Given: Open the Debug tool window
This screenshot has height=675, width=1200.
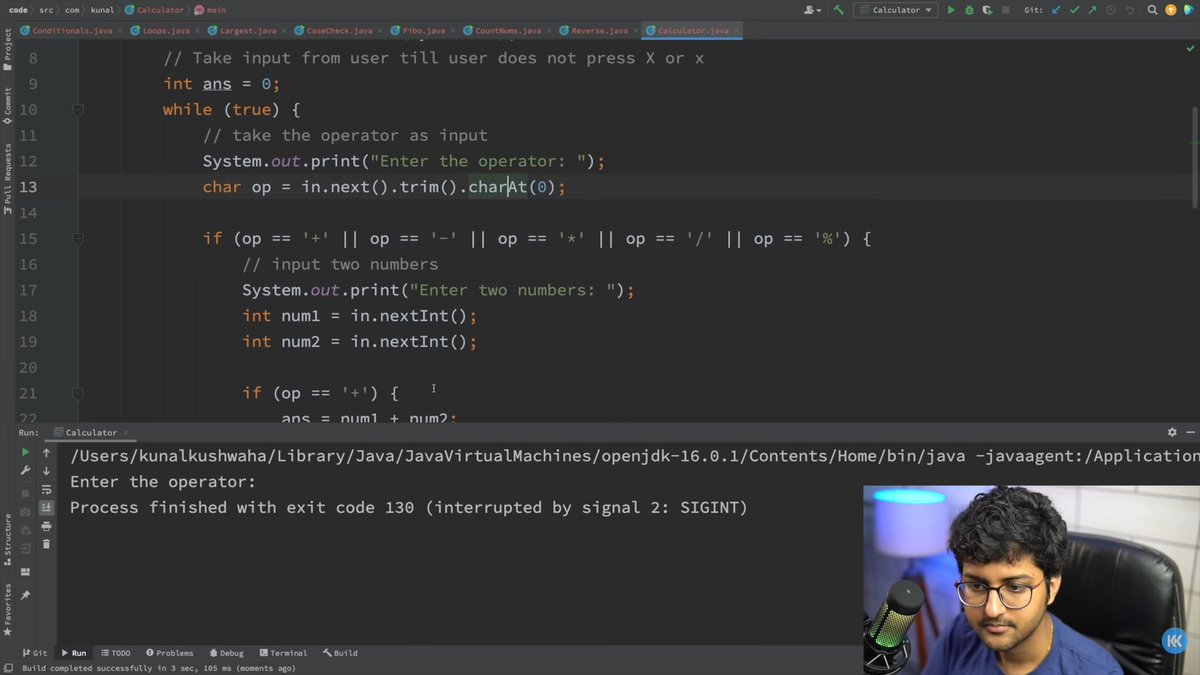Looking at the screenshot, I should [225, 653].
